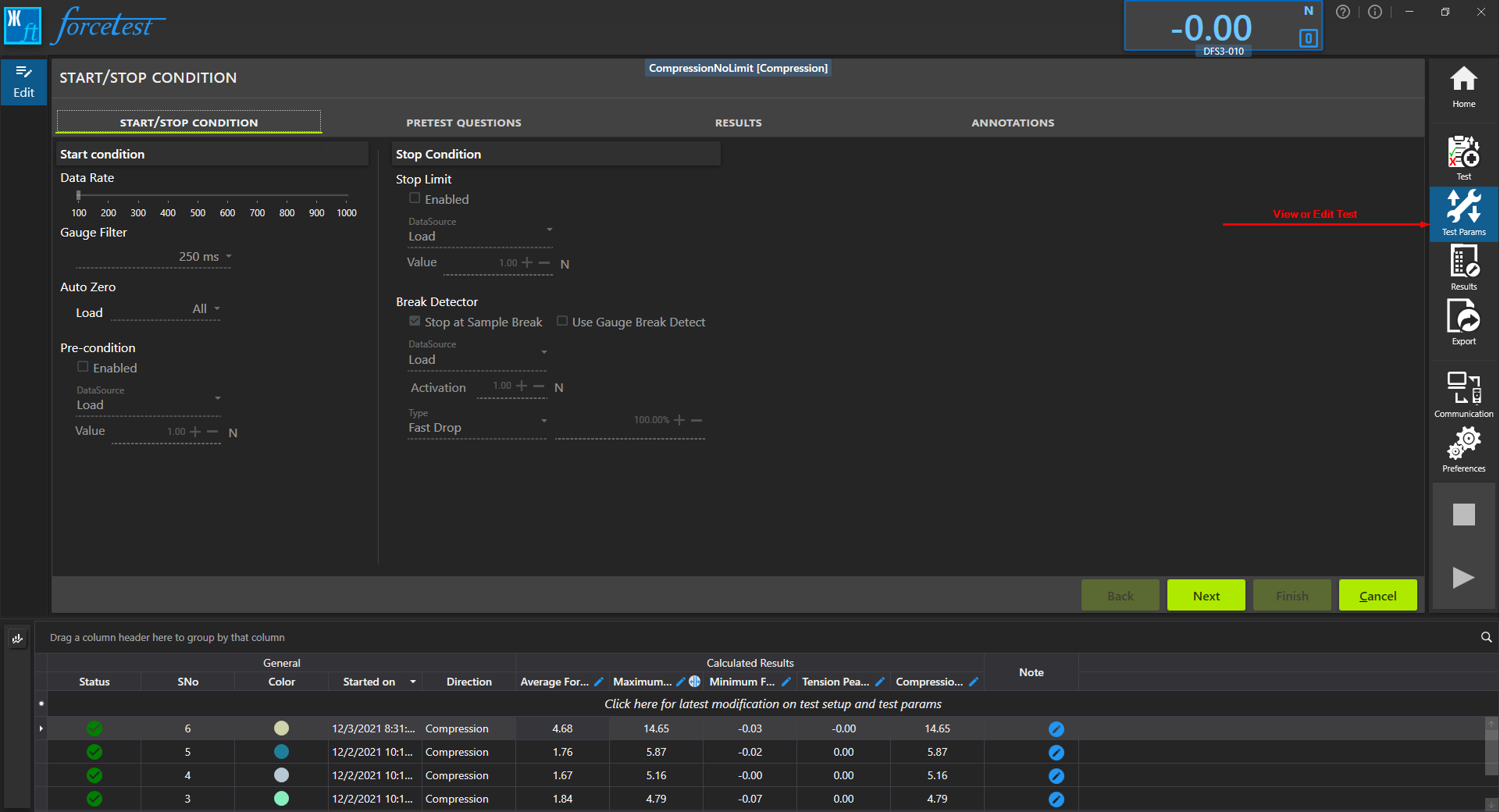
Task: Click the info circle icon
Action: click(x=1375, y=12)
